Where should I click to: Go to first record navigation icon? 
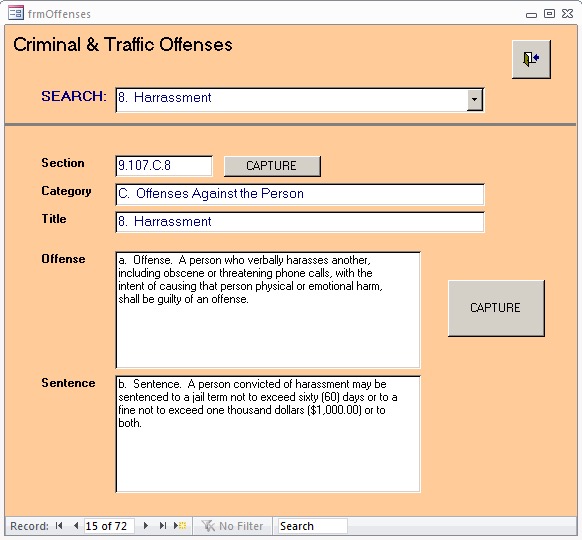pos(59,526)
